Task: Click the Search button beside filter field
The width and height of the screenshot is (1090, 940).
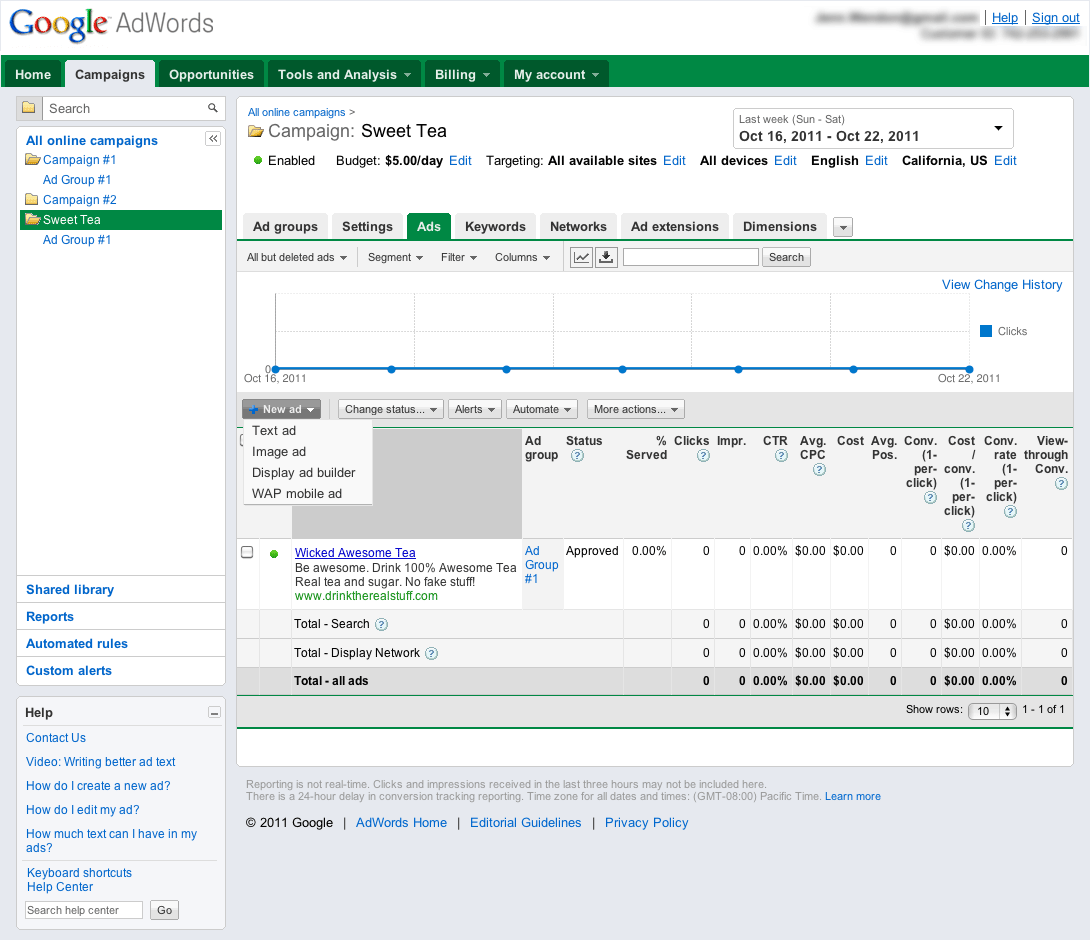Action: [786, 257]
